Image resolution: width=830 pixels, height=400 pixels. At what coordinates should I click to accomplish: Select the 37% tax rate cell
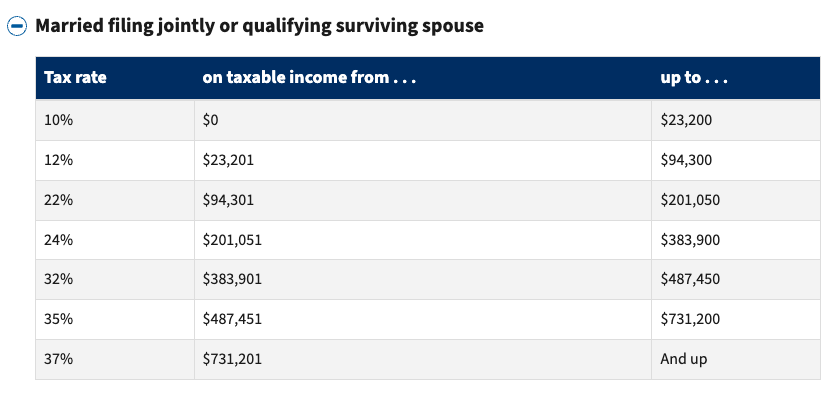click(59, 358)
